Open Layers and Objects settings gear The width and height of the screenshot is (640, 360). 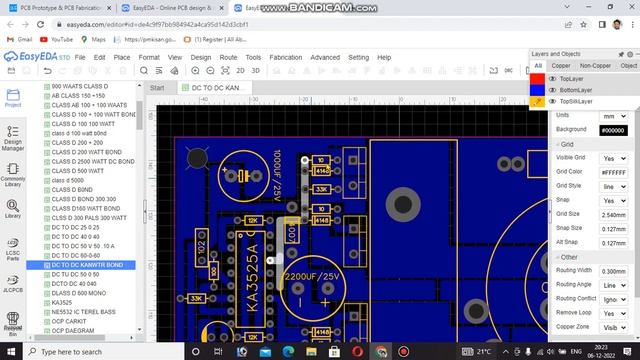(x=630, y=54)
